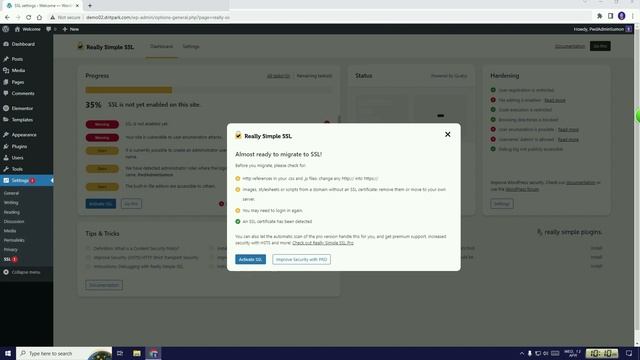The width and height of the screenshot is (640, 360).
Task: Open Task View on the taskbar
Action: click(x=120, y=353)
